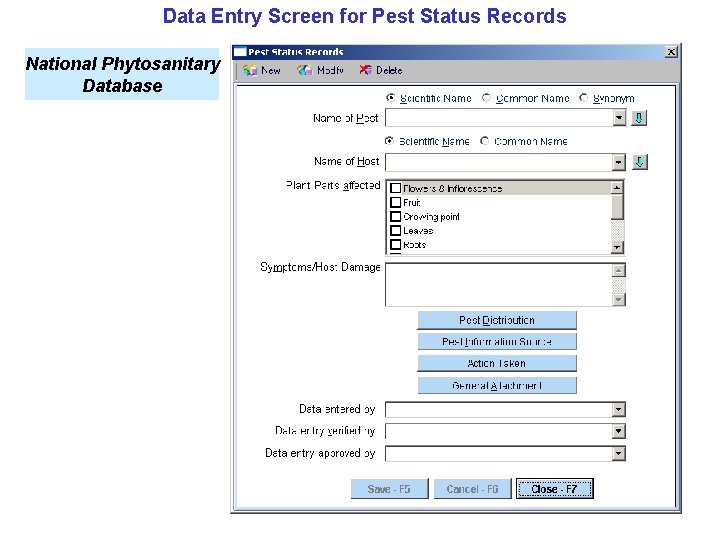The height and width of the screenshot is (540, 720).
Task: Check the Fruit checkbox
Action: click(395, 202)
